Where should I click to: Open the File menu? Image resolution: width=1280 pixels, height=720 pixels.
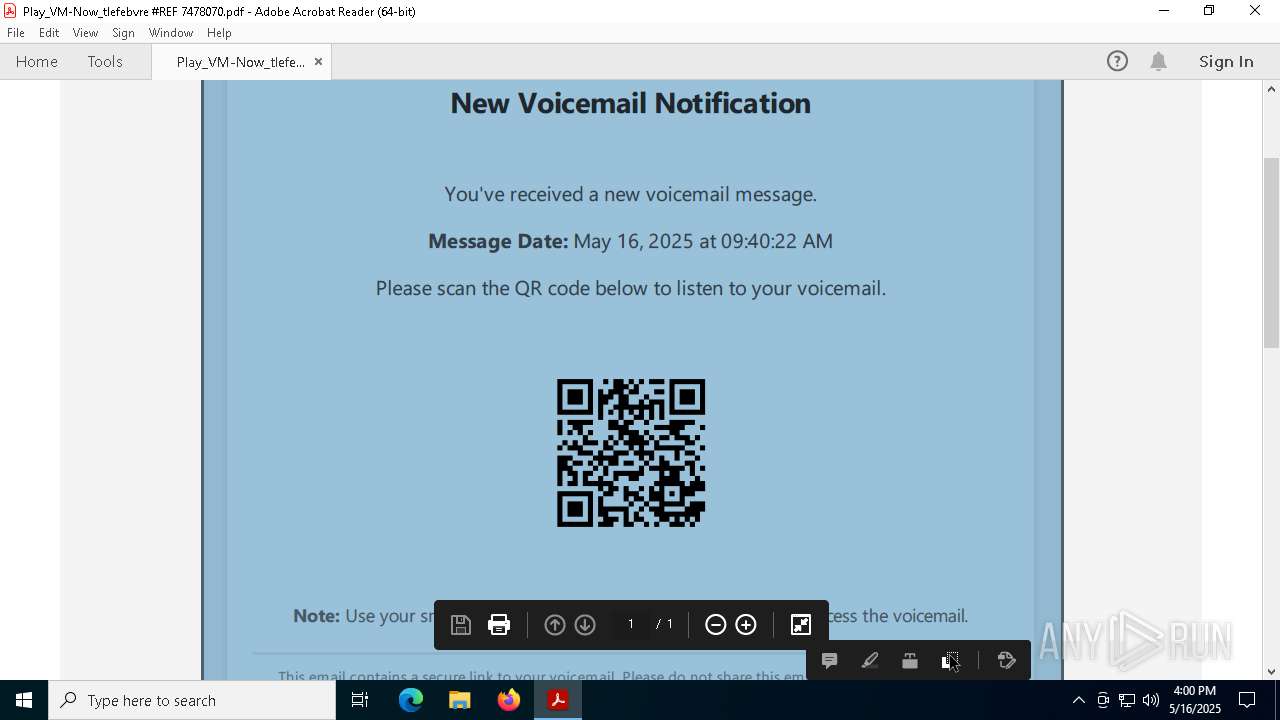click(16, 33)
